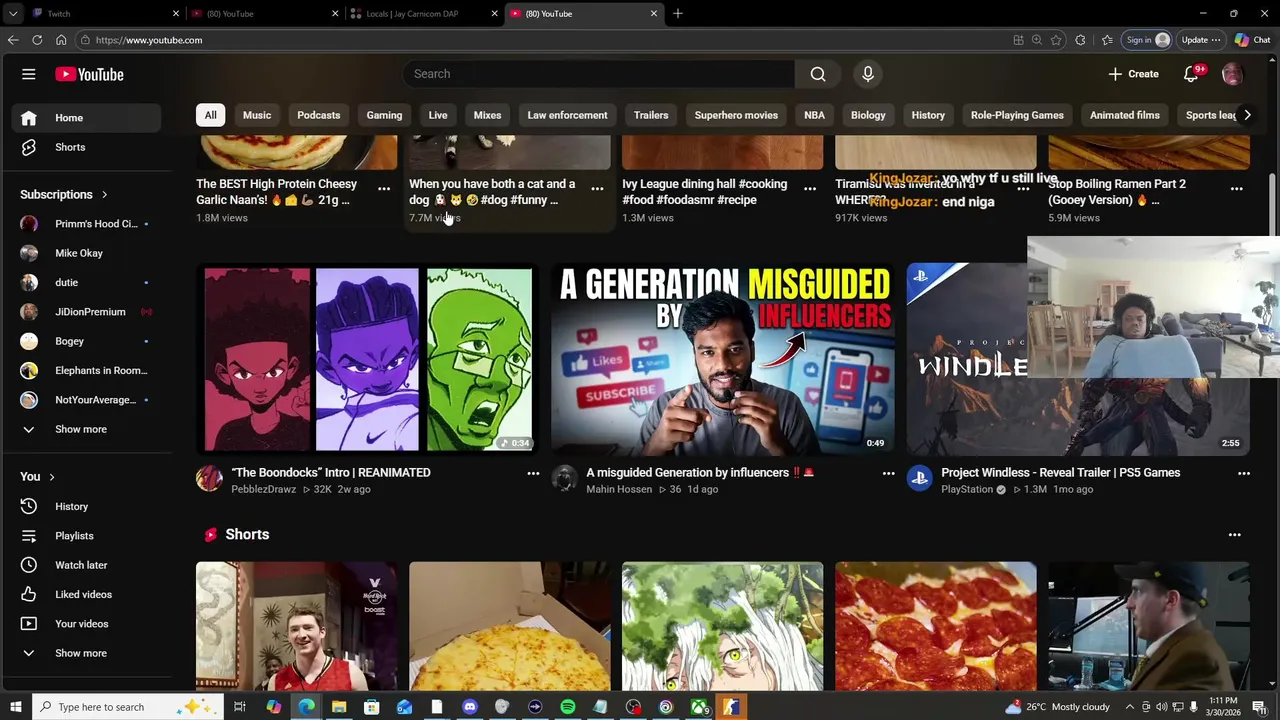Open the Mahin Hossen channel link
Viewport: 1280px width, 720px height.
point(619,490)
